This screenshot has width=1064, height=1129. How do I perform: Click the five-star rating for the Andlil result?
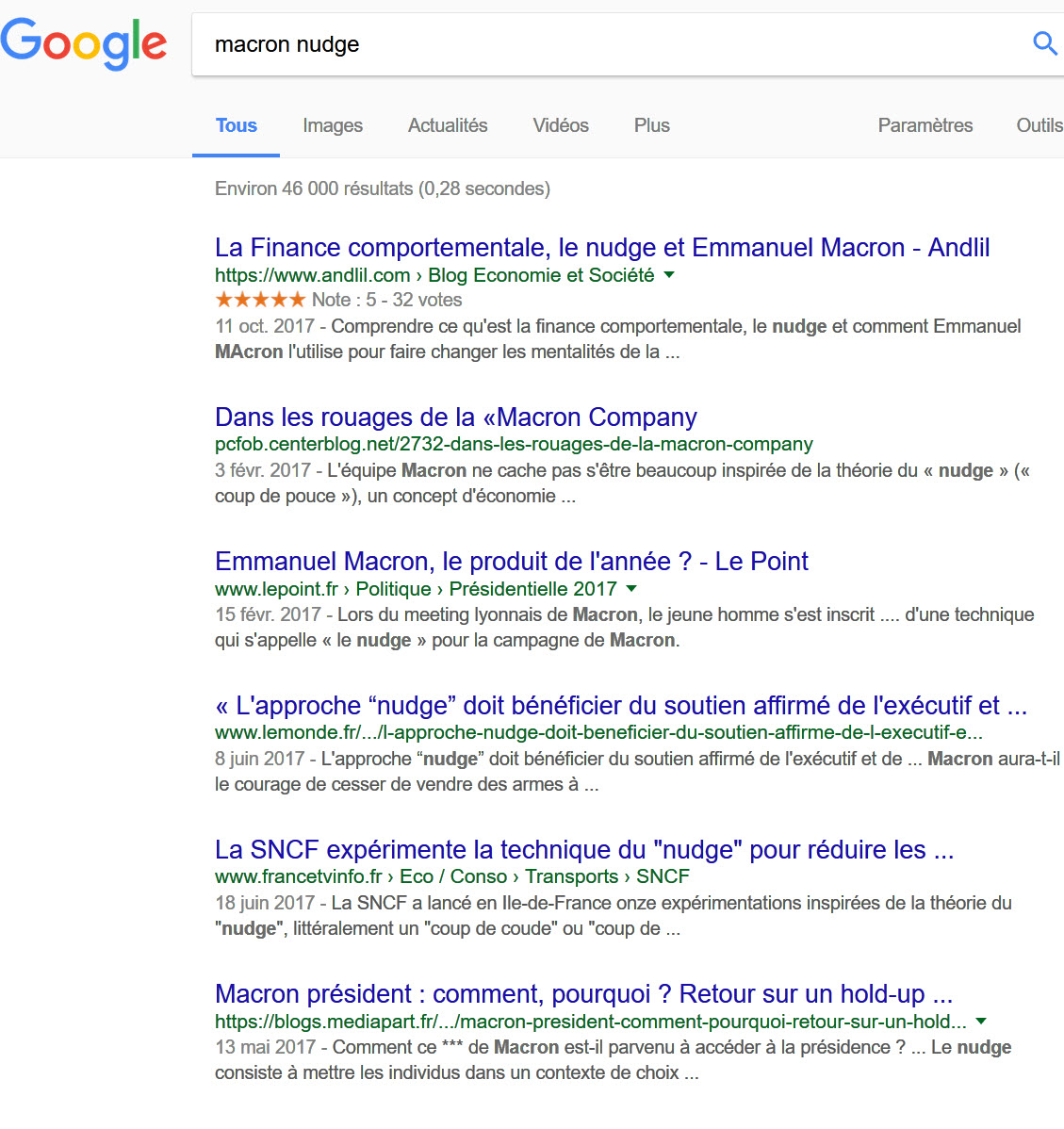click(x=261, y=300)
